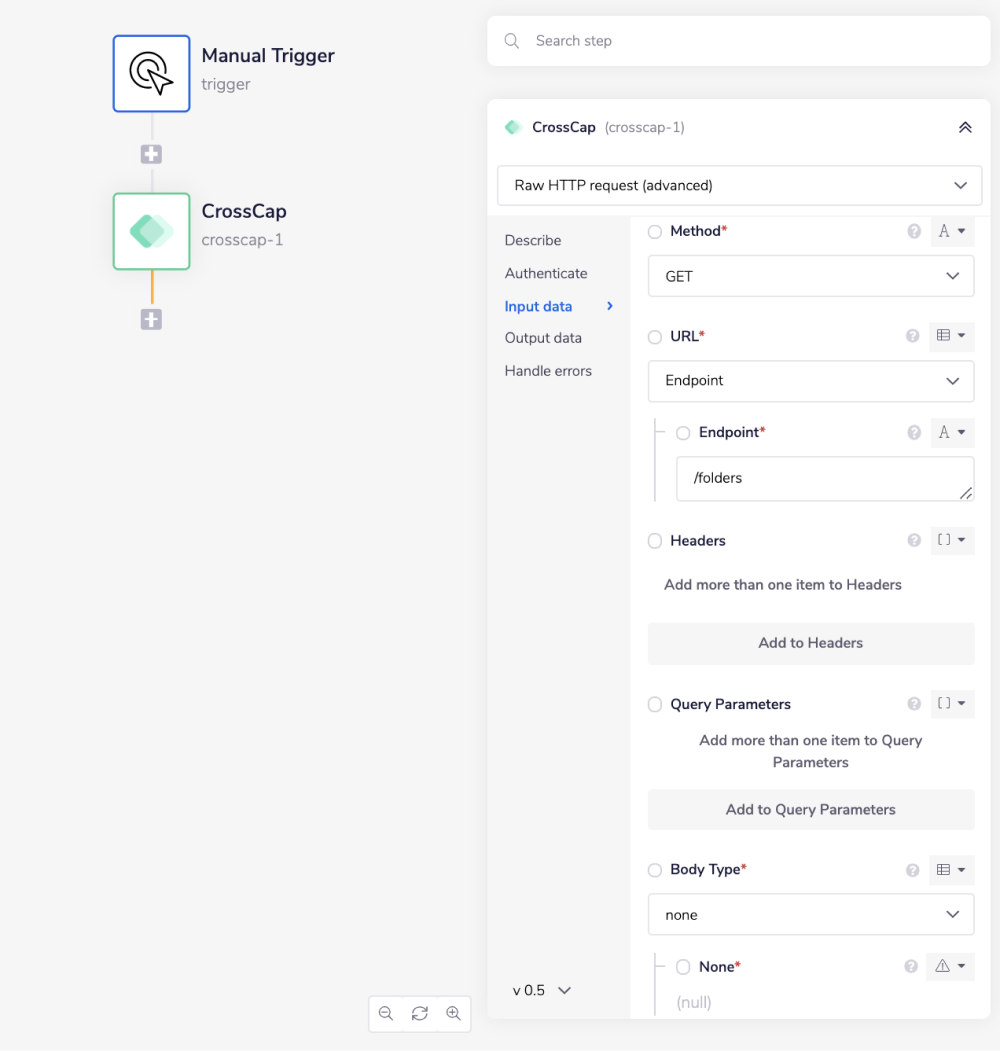Click Add to Headers button

point(810,643)
